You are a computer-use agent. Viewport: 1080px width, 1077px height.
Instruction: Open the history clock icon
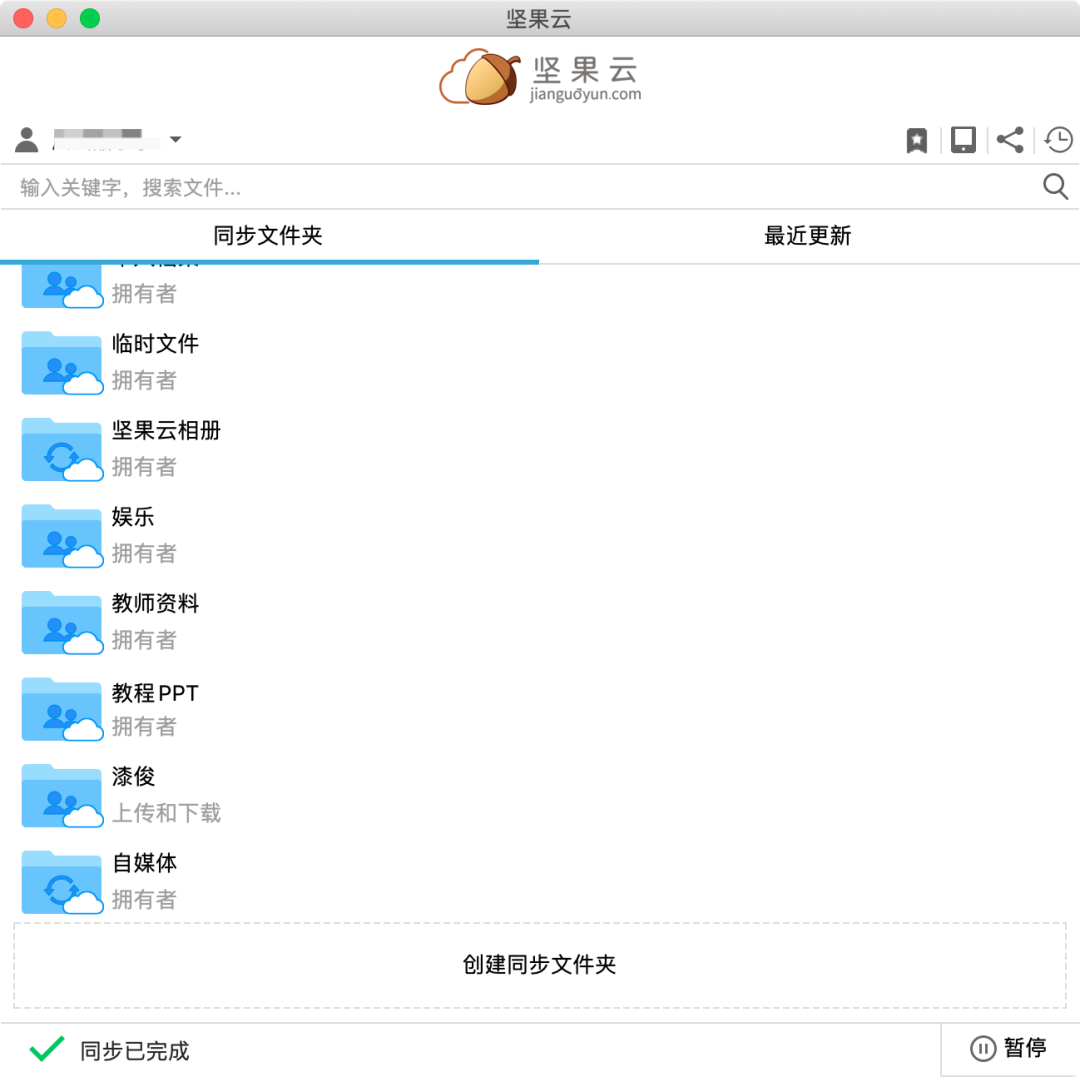click(1058, 140)
